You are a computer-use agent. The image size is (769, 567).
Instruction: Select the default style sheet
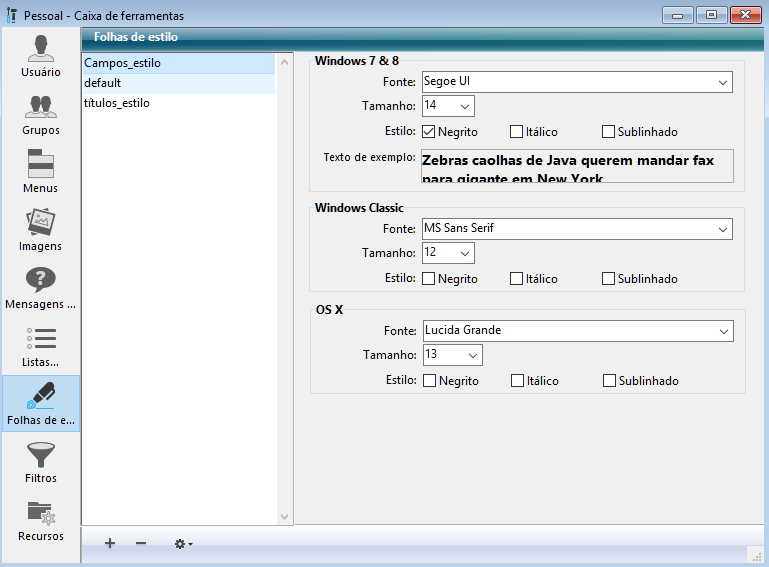pyautogui.click(x=102, y=83)
